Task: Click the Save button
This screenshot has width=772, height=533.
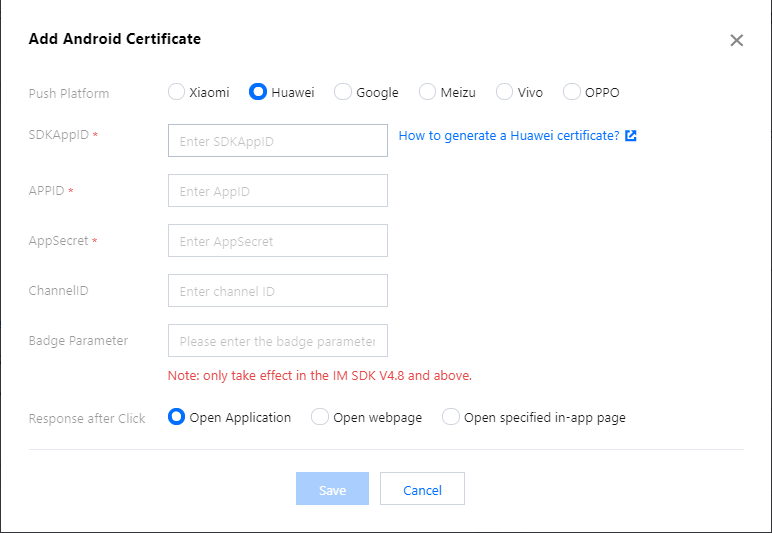Action: 332,489
